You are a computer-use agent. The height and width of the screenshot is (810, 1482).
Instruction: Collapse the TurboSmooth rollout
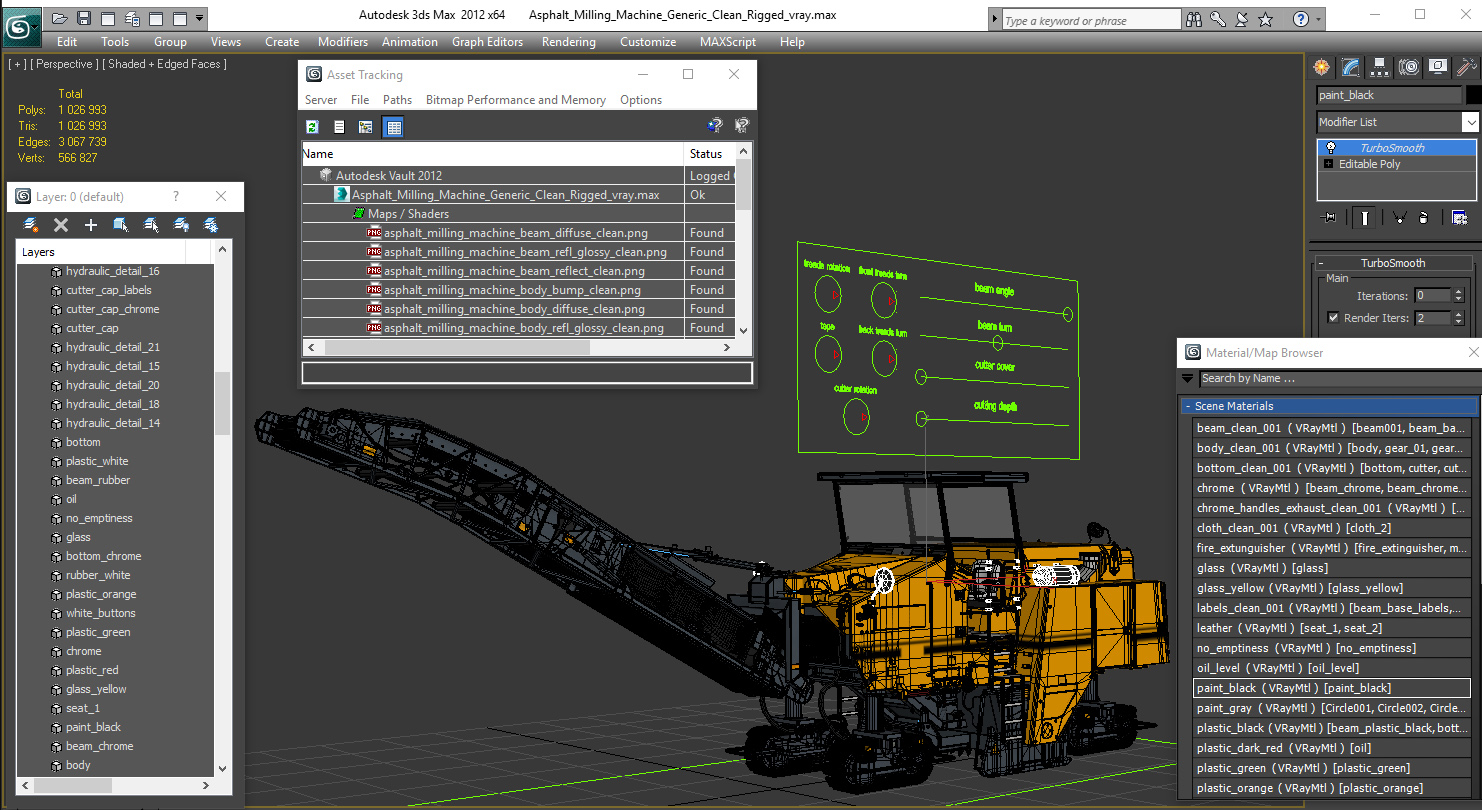(x=1322, y=263)
